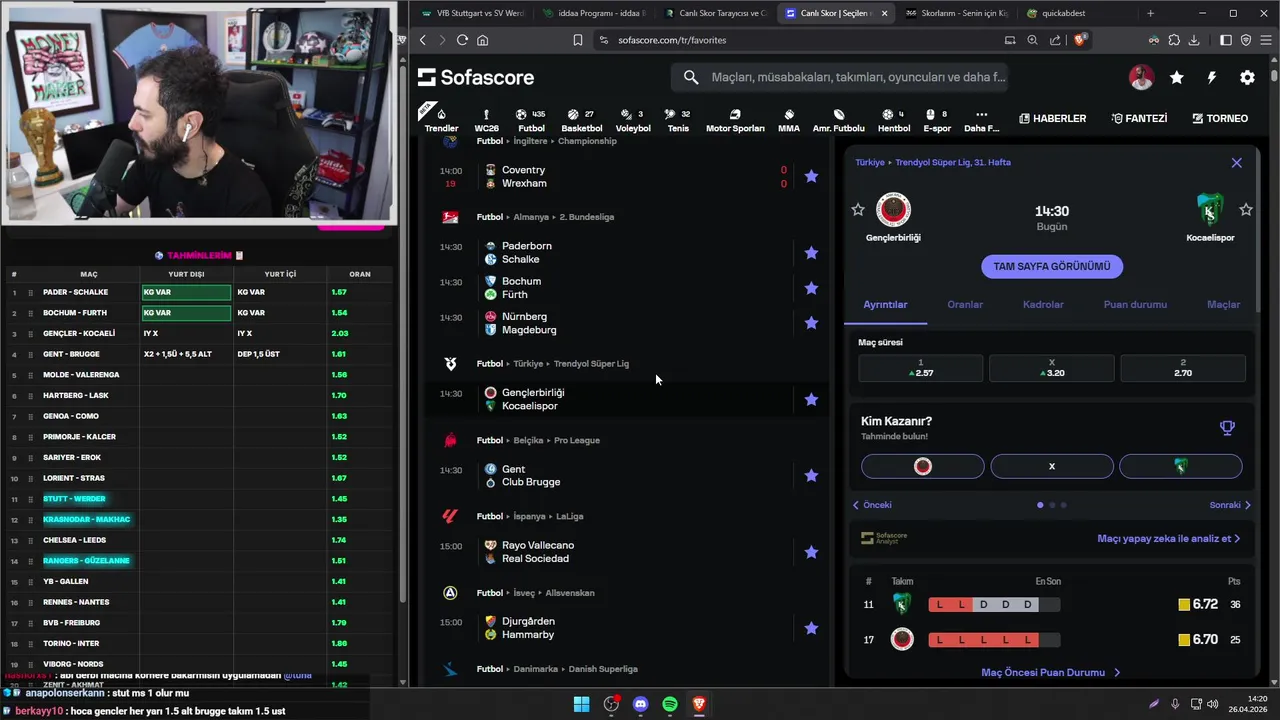Open the Tenis category
Screen dimensions: 1280x720
[678, 120]
